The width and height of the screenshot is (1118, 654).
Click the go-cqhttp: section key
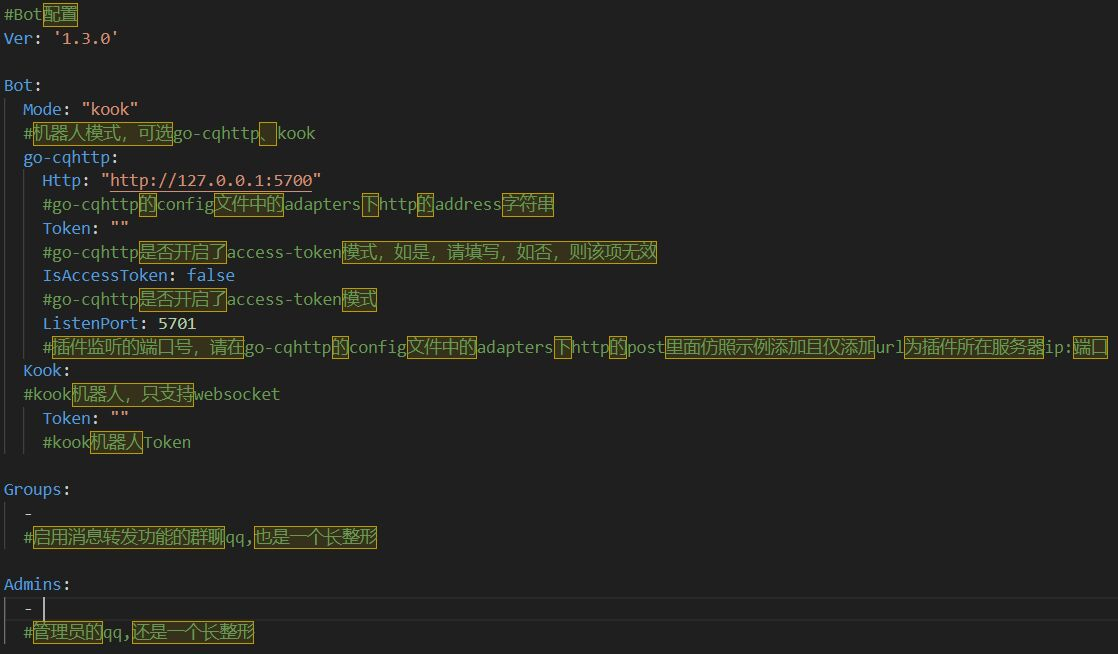[x=61, y=157]
